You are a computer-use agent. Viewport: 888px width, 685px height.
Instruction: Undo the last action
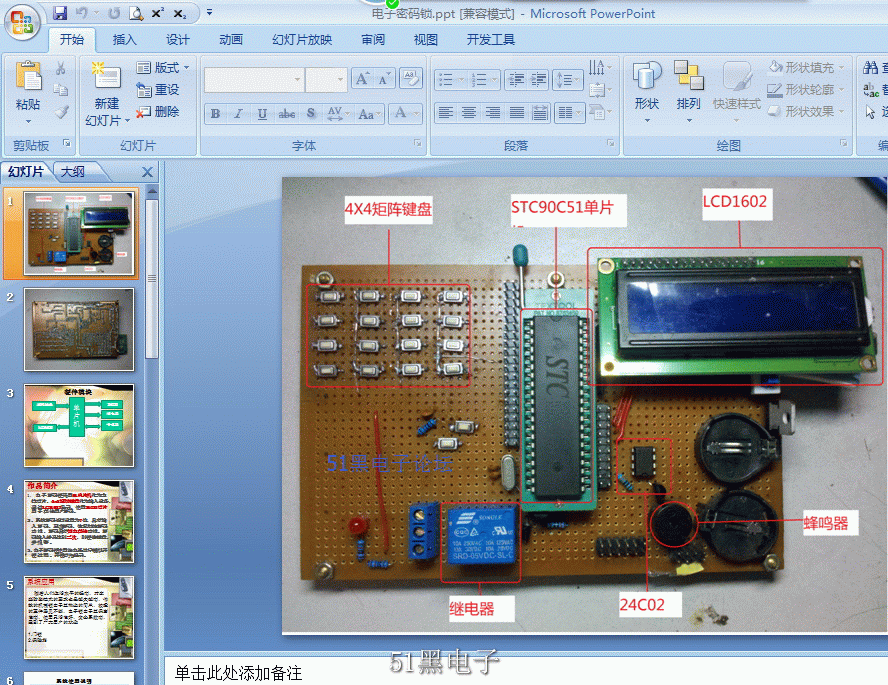(x=82, y=13)
